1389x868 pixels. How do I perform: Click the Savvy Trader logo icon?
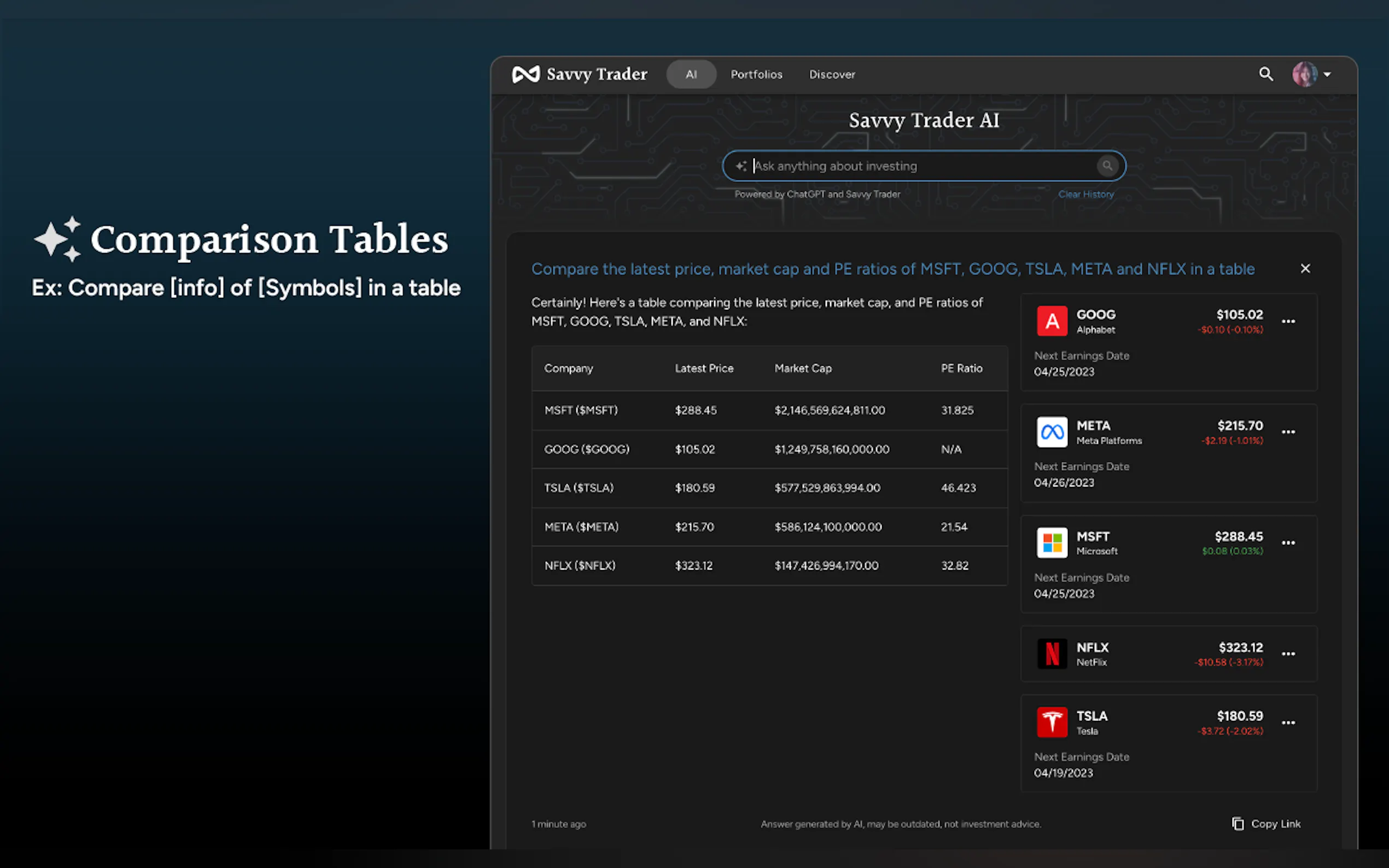[x=526, y=74]
